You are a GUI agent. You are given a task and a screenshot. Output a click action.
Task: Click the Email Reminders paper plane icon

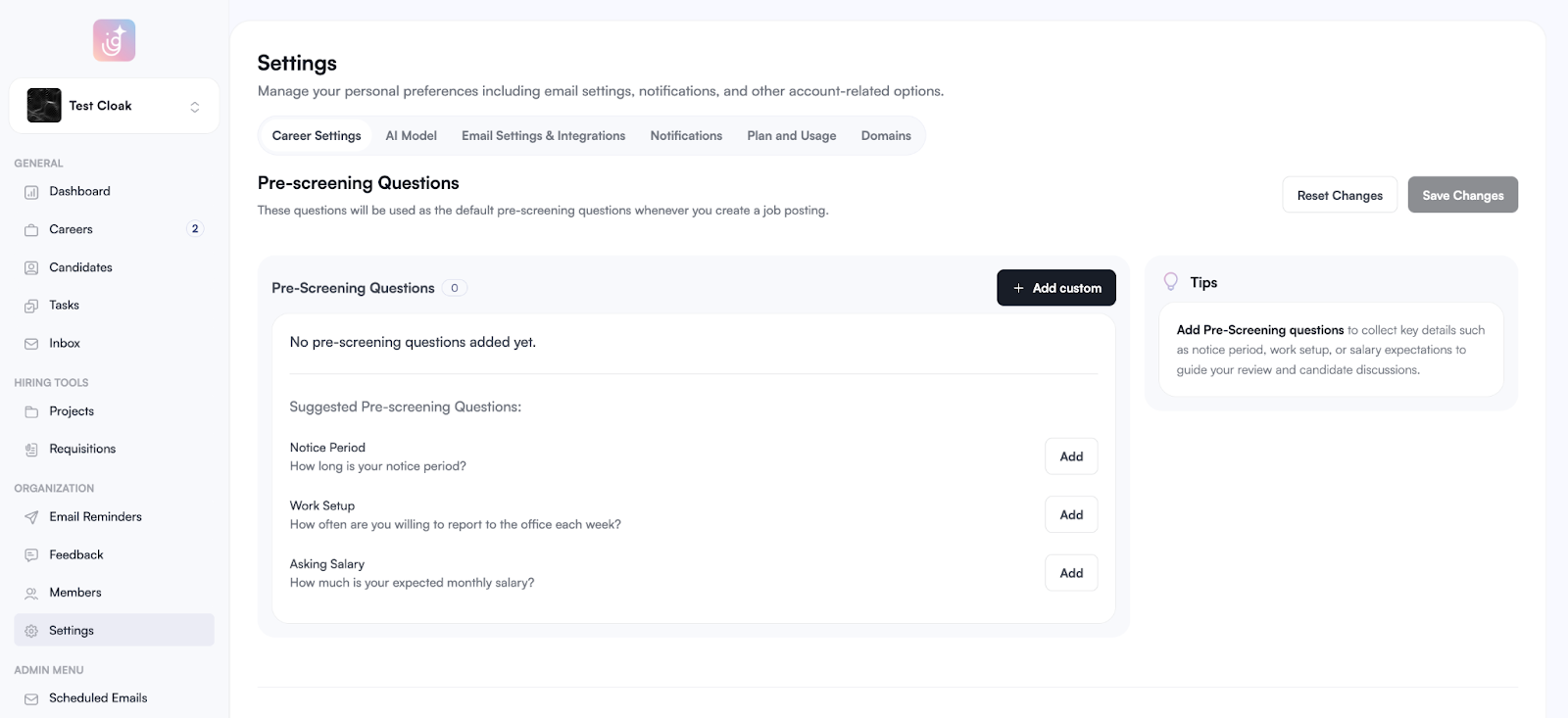tap(31, 517)
